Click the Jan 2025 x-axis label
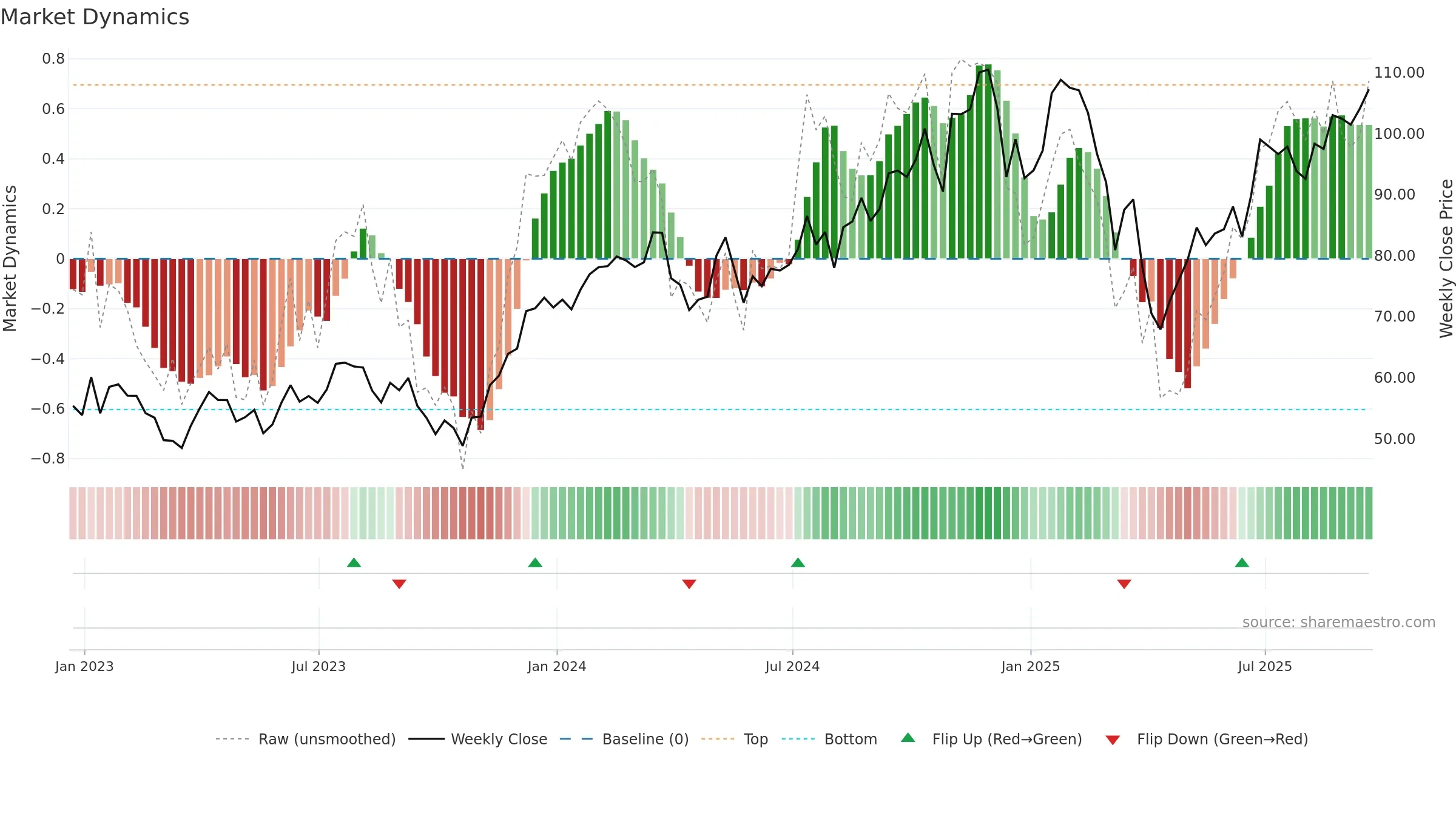Image resolution: width=1456 pixels, height=819 pixels. (x=1031, y=666)
